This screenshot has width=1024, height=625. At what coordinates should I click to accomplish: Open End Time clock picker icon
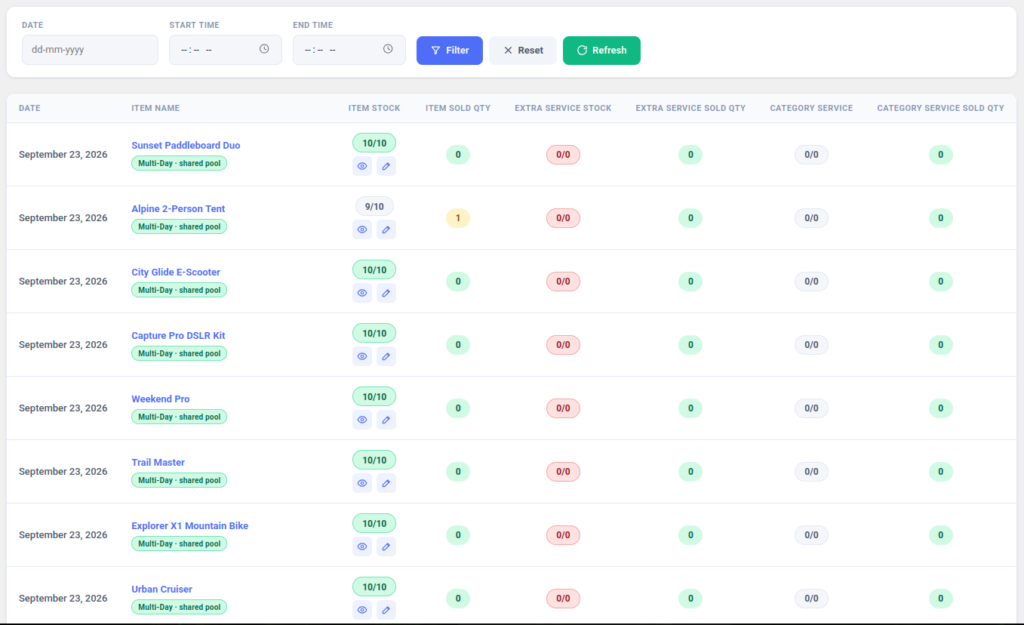[x=388, y=49]
